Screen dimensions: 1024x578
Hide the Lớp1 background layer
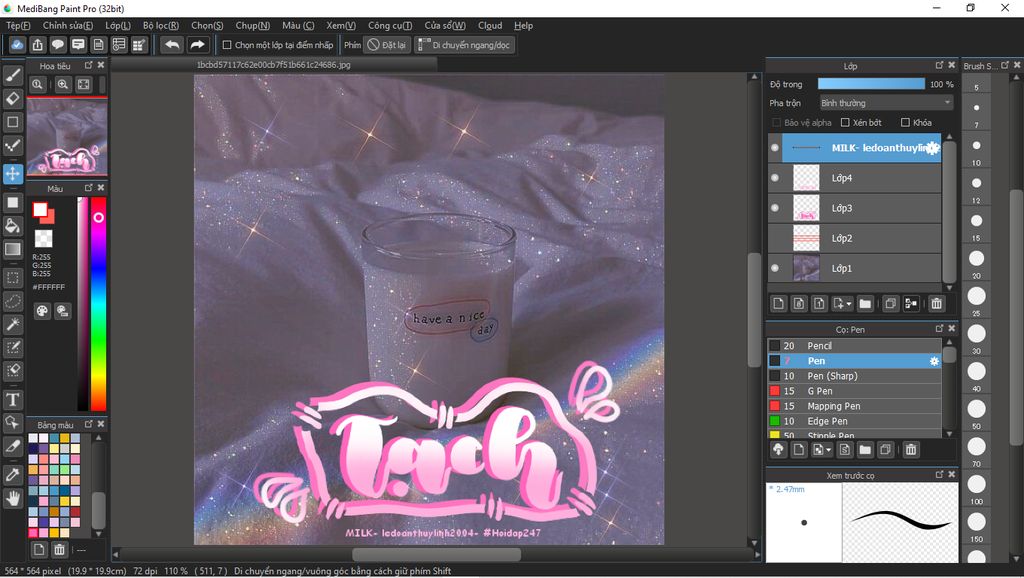click(775, 268)
